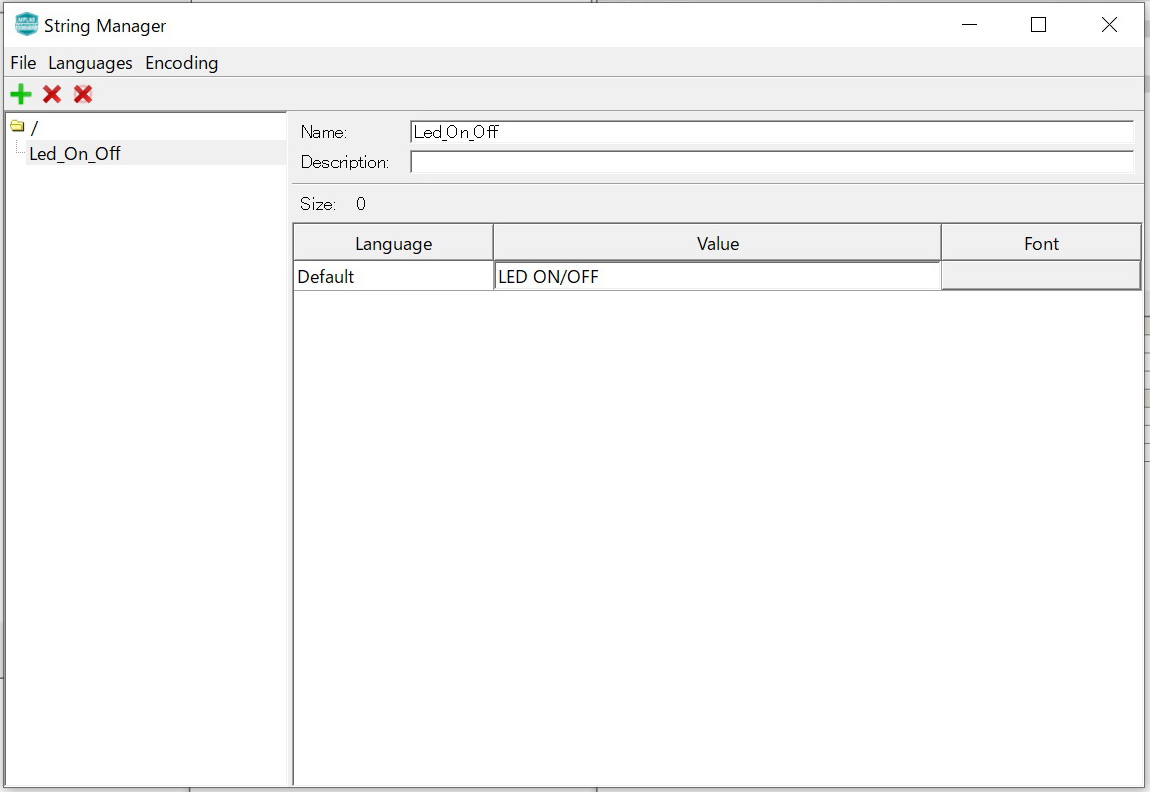
Task: Click the Default language cell
Action: [x=393, y=277]
